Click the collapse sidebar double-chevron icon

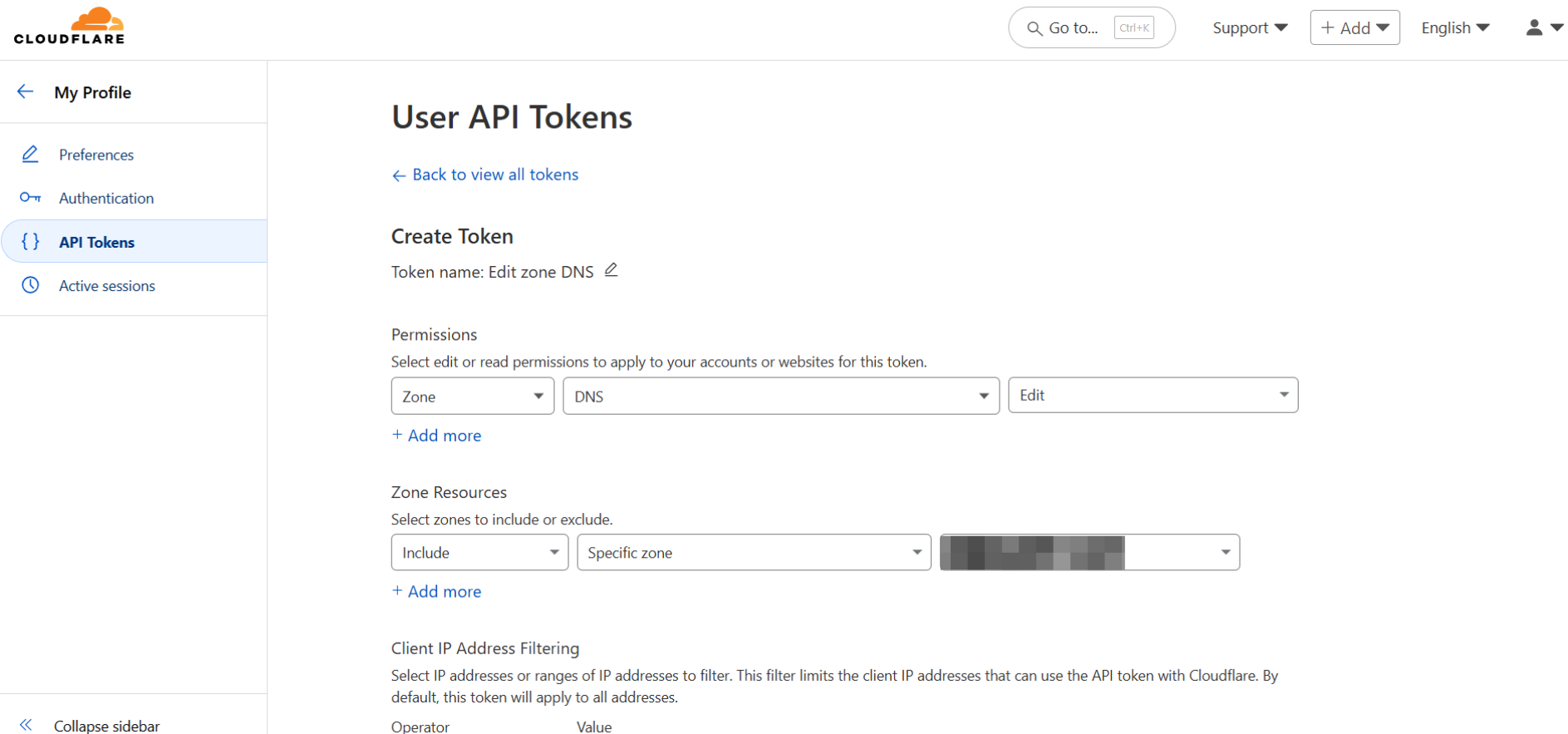pyautogui.click(x=26, y=725)
